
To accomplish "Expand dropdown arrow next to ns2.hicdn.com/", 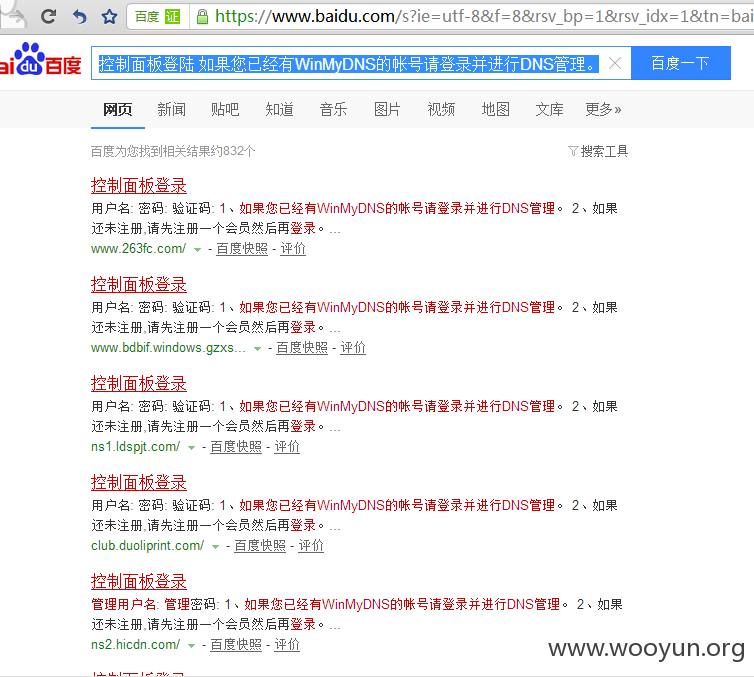I will [191, 646].
